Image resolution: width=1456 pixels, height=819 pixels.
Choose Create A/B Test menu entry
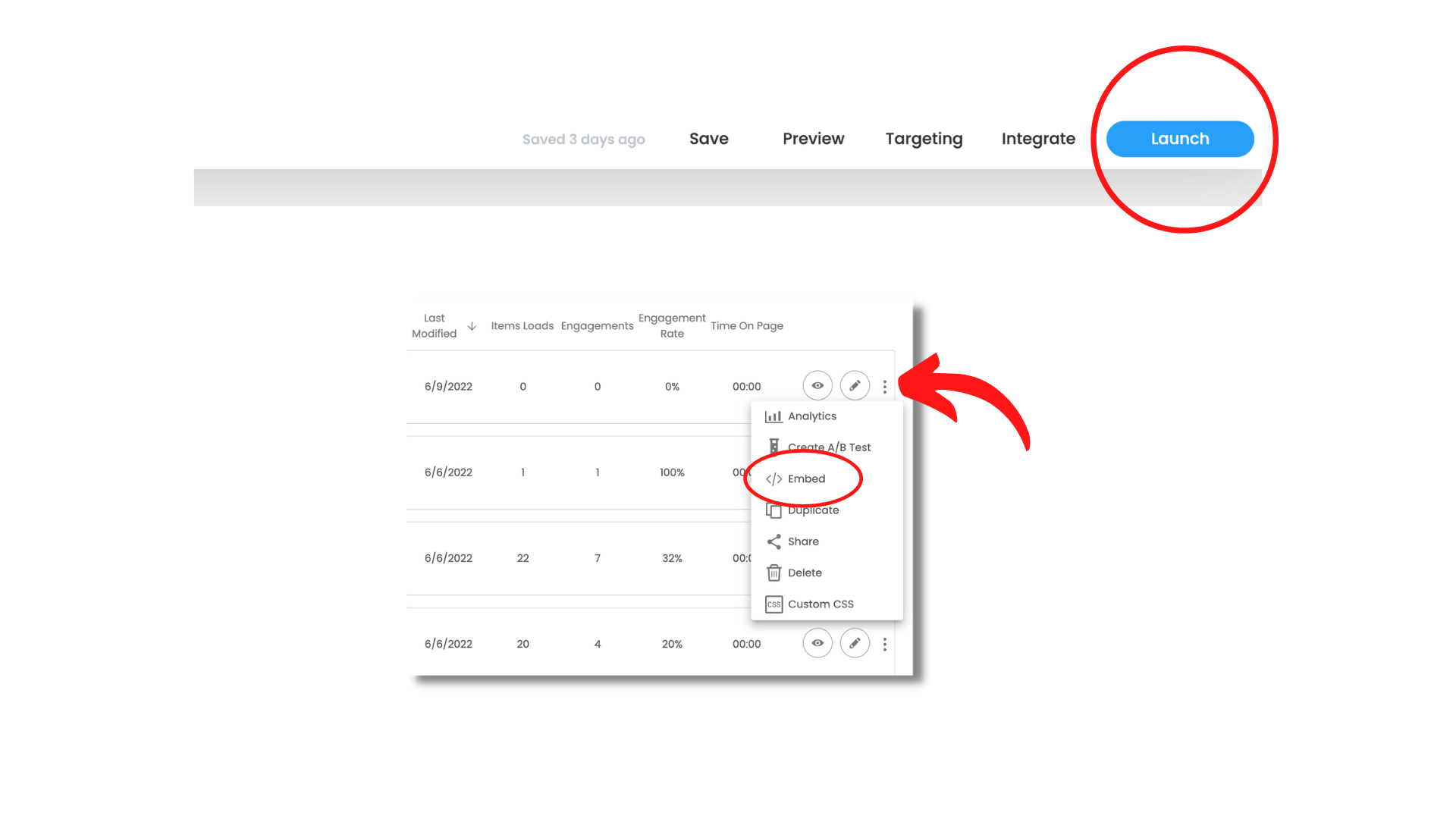(x=827, y=447)
